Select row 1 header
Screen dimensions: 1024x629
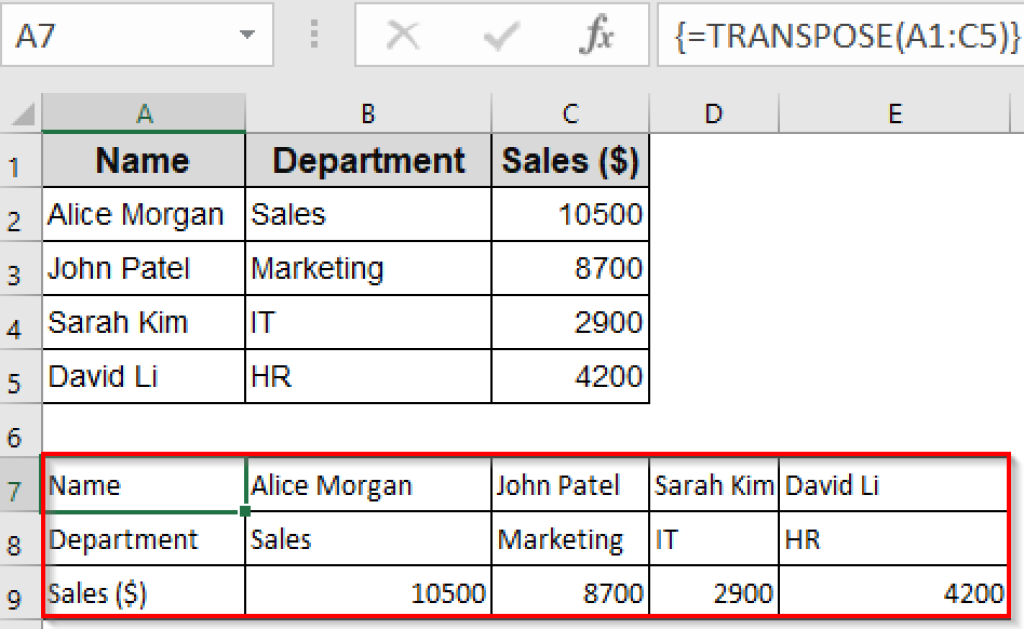(20, 160)
